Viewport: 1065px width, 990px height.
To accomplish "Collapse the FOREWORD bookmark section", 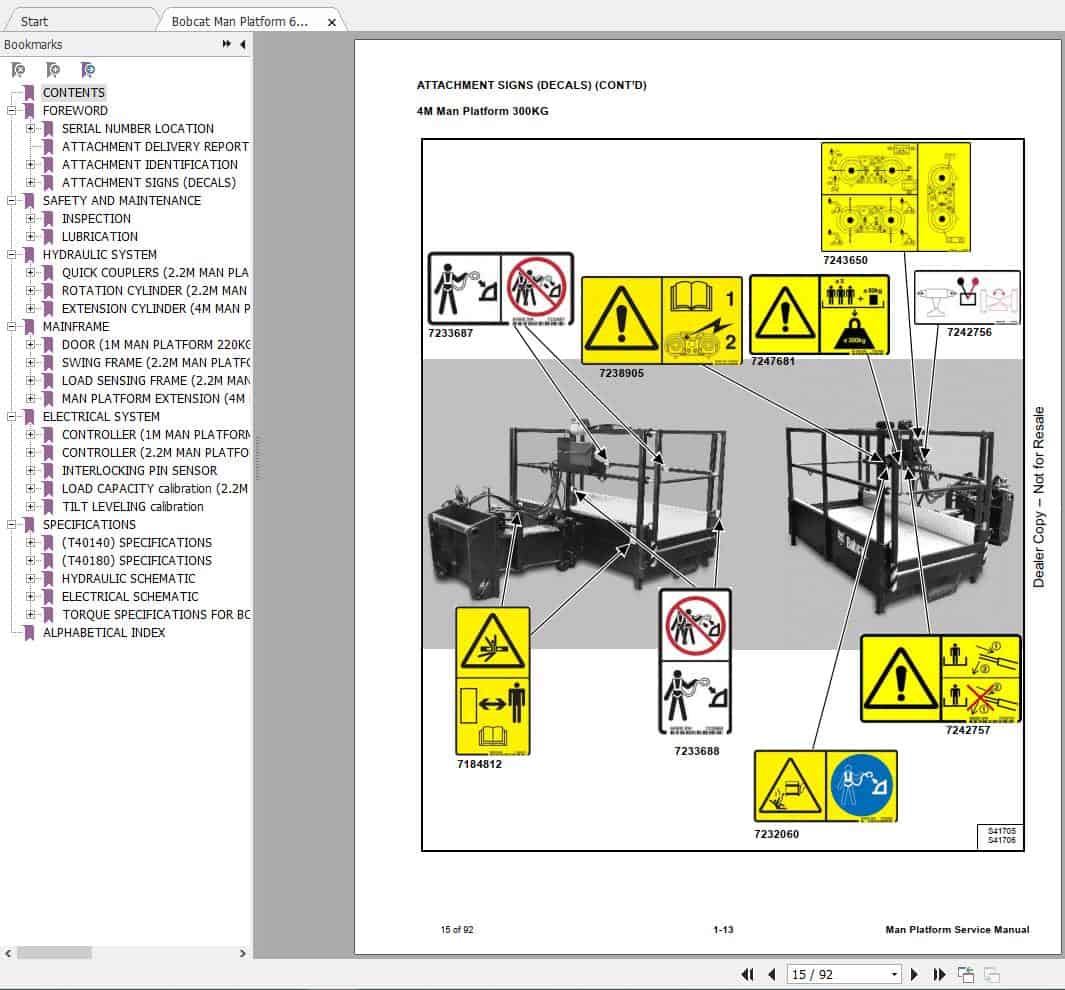I will tap(10, 110).
